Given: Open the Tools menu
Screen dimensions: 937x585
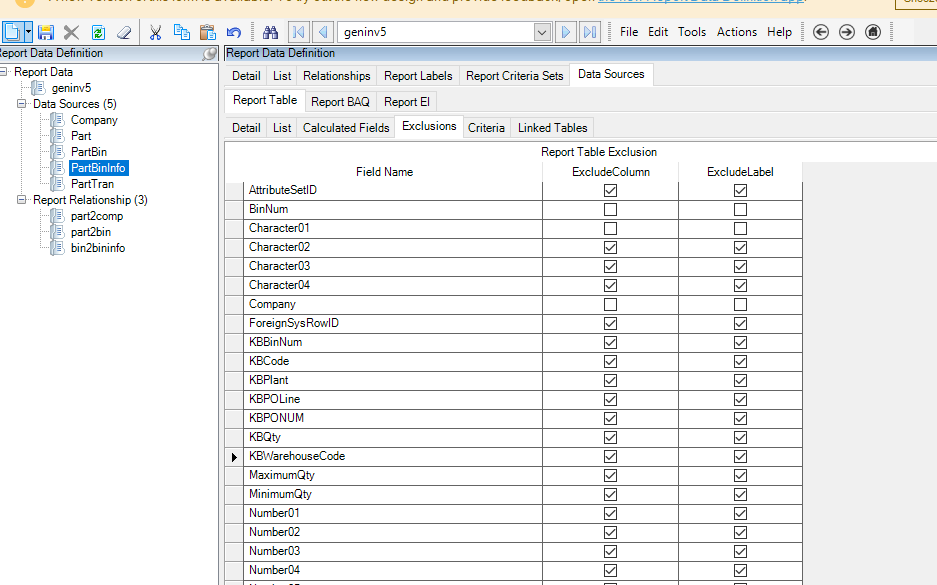Looking at the screenshot, I should pos(692,32).
